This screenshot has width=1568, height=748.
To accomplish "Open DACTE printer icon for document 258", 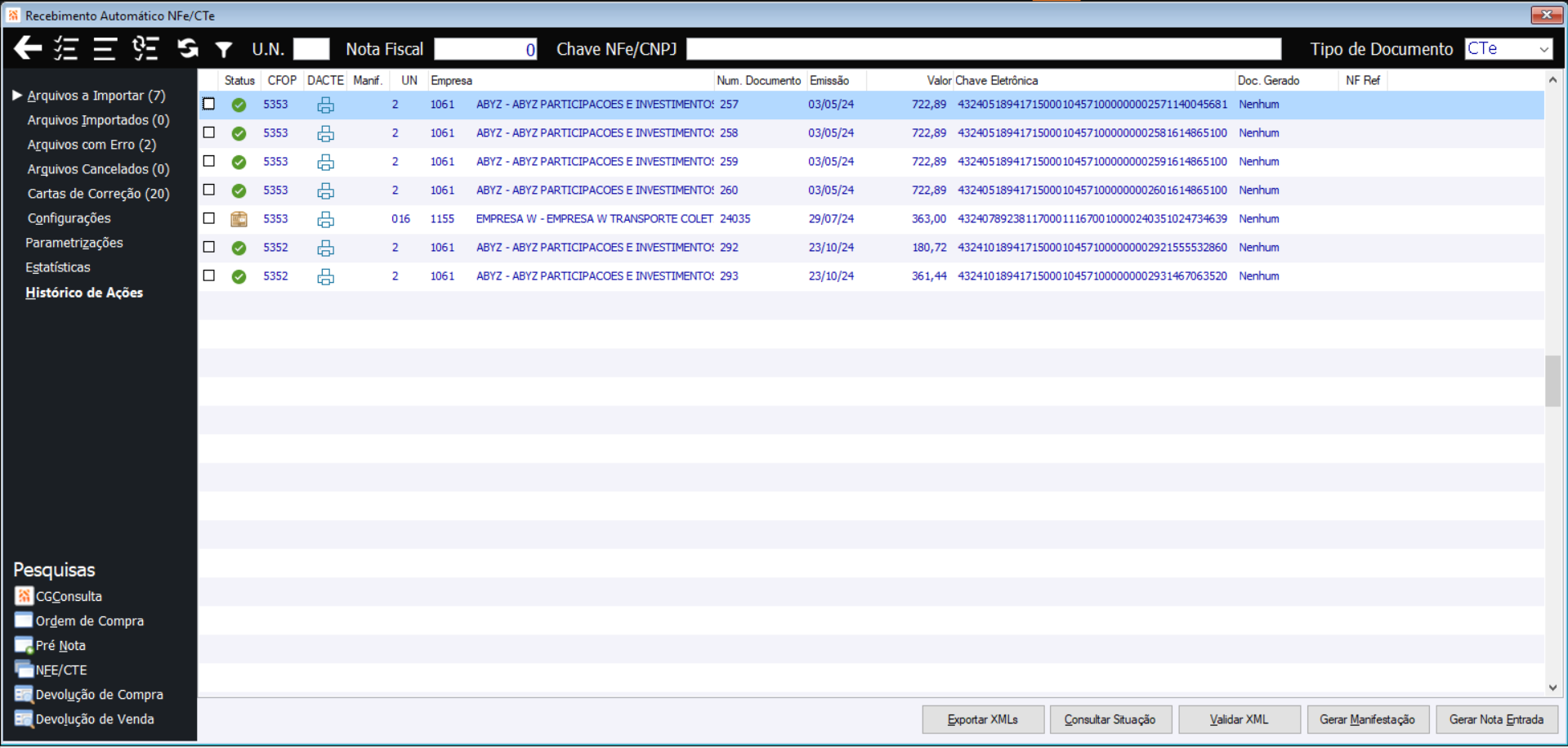I will (325, 133).
